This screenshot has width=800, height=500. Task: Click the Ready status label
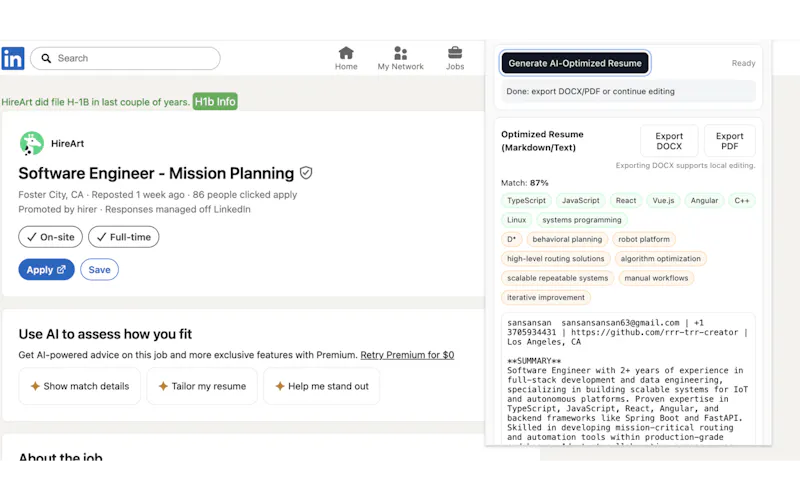click(x=743, y=63)
